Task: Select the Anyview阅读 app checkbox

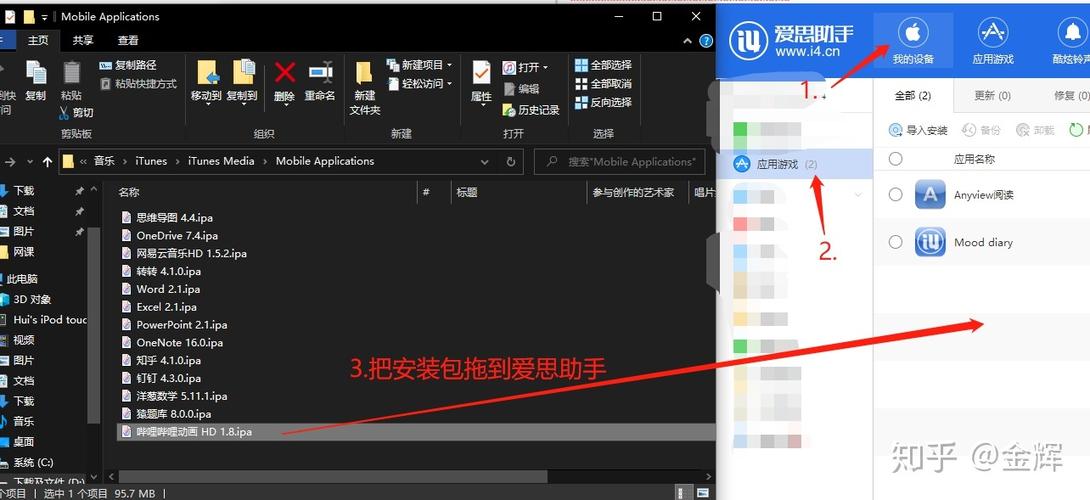Action: 895,195
